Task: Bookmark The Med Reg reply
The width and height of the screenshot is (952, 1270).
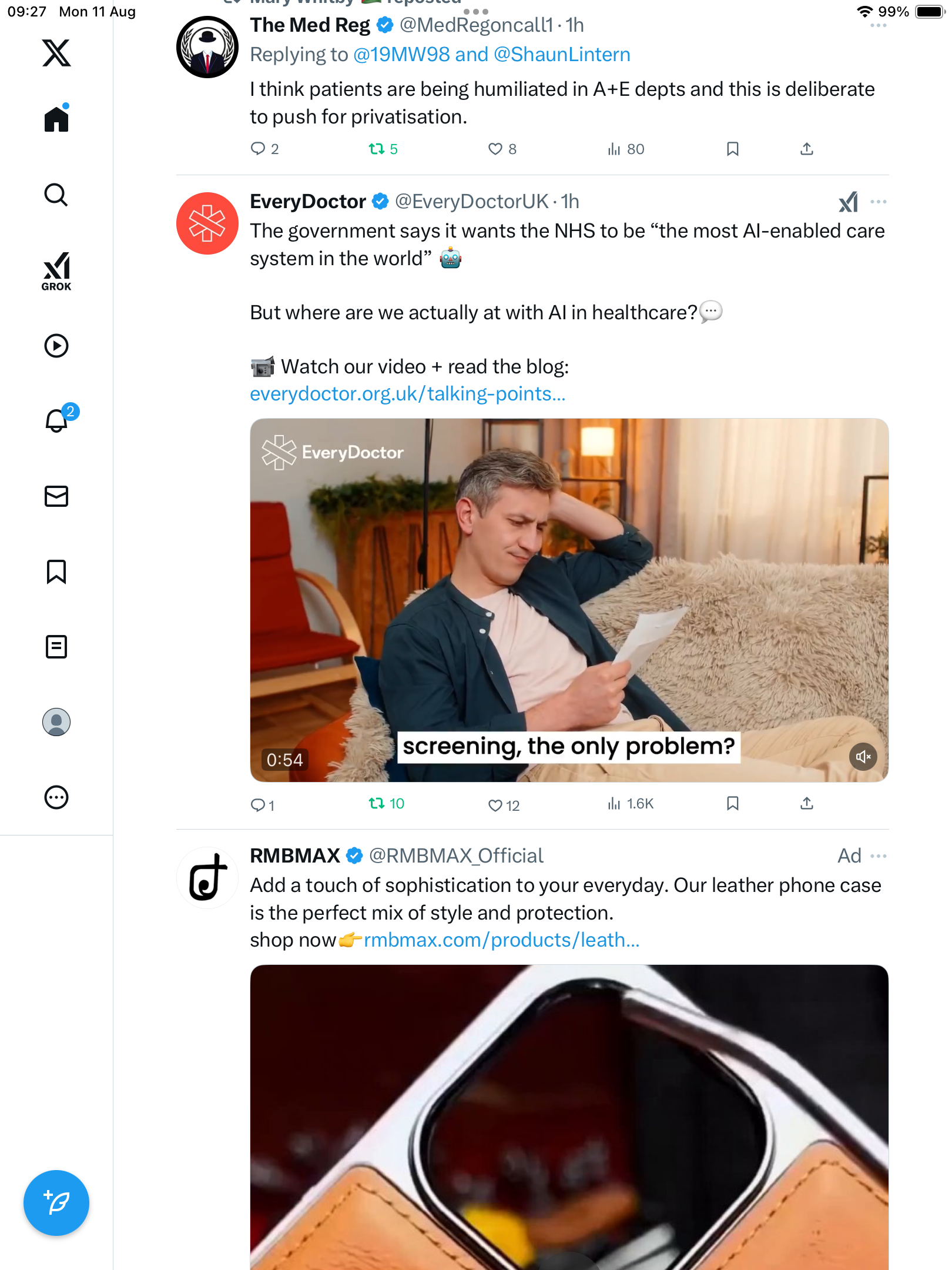Action: coord(732,149)
